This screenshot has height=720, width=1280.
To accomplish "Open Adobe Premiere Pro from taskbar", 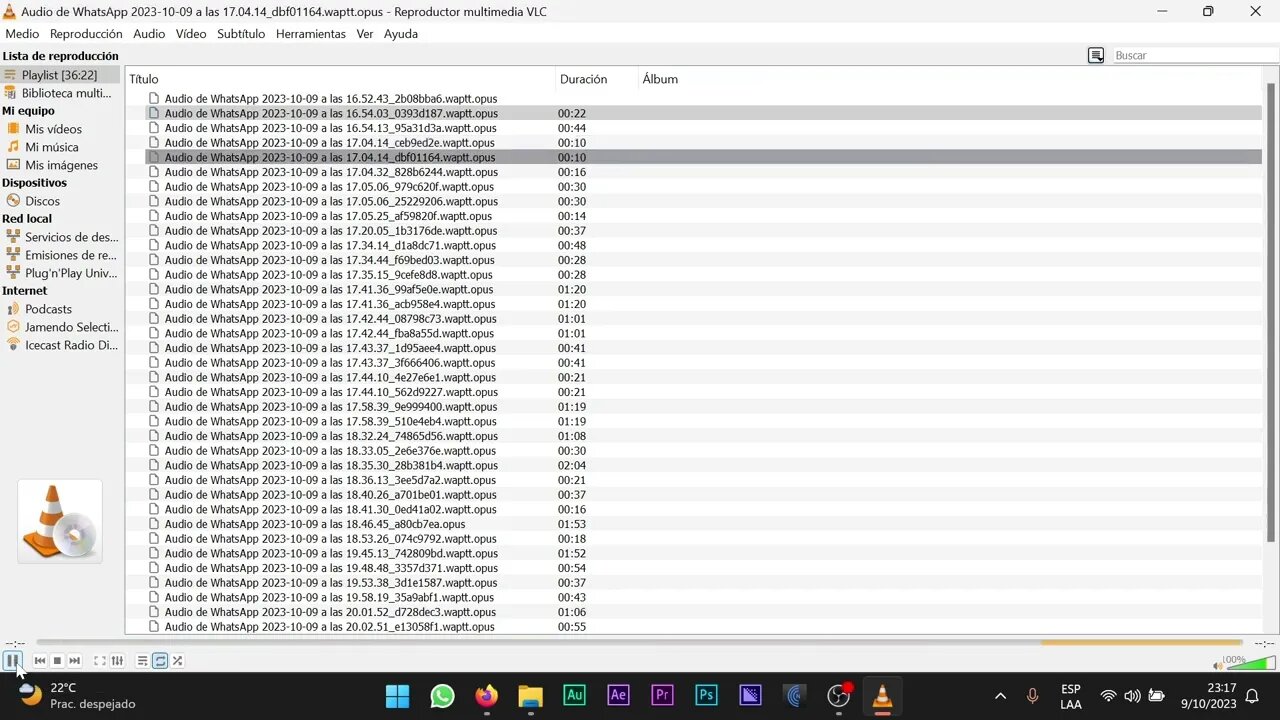I will tap(662, 696).
